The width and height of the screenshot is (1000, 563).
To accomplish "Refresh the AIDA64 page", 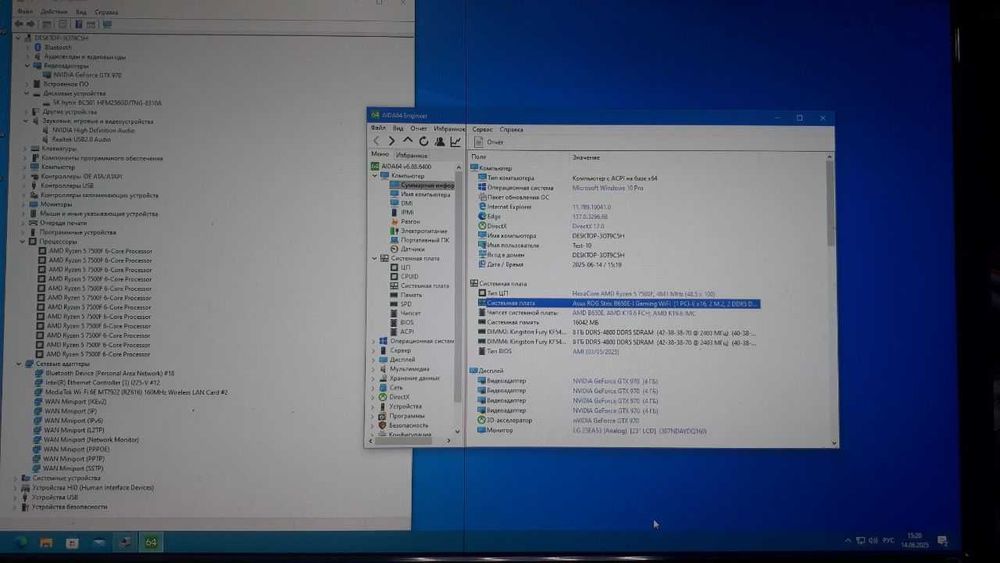I will pos(423,141).
